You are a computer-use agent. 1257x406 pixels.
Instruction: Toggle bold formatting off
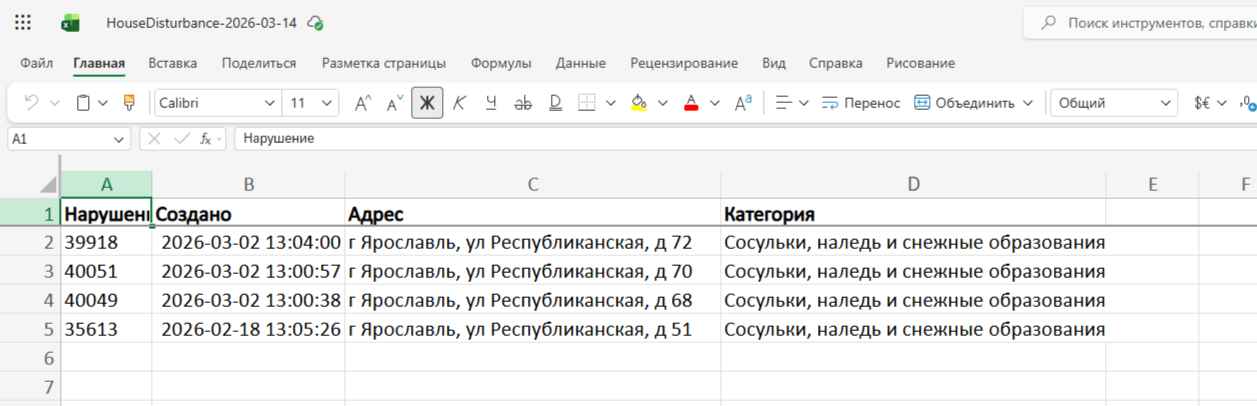click(427, 103)
